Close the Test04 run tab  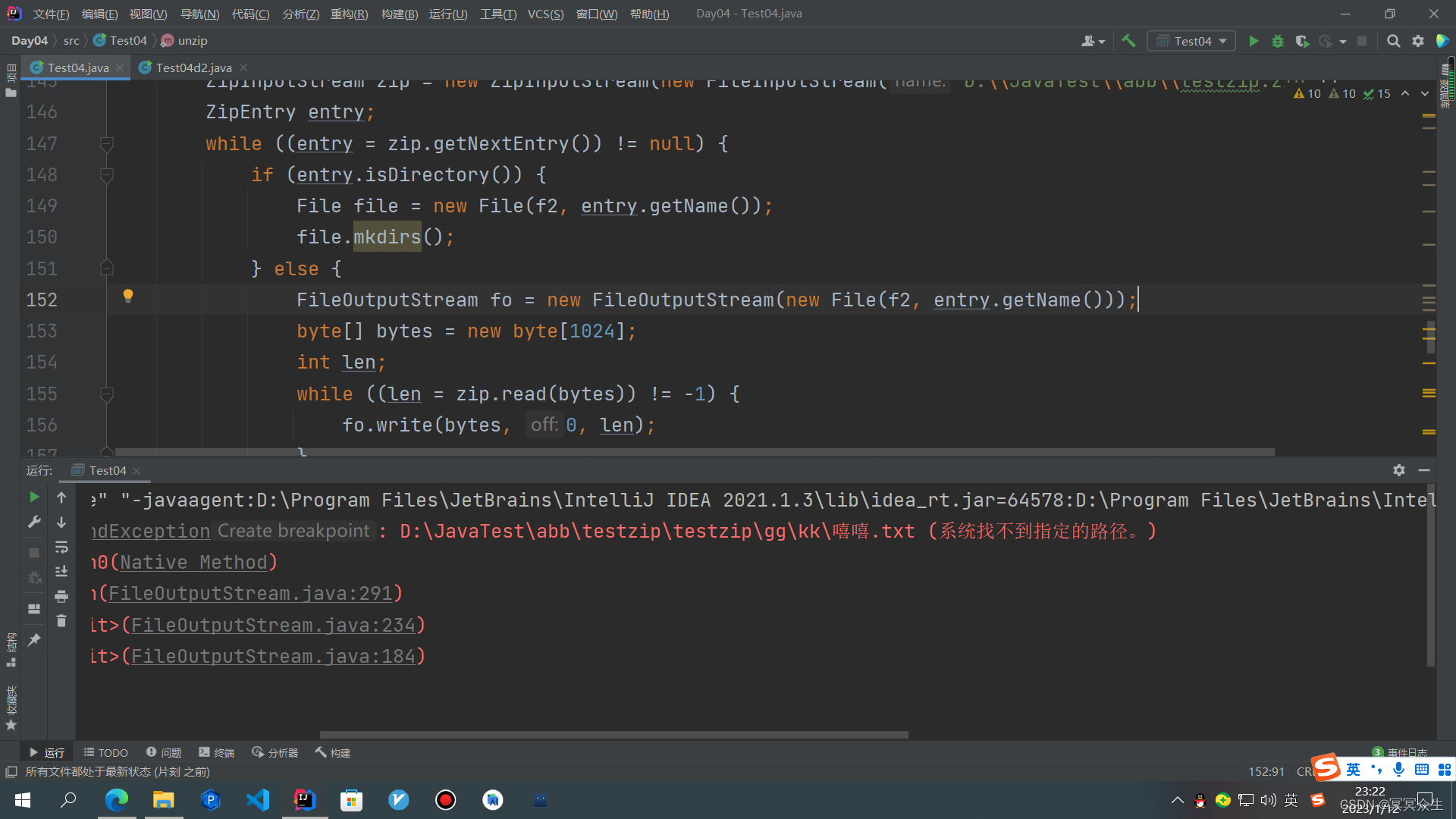pyautogui.click(x=136, y=471)
